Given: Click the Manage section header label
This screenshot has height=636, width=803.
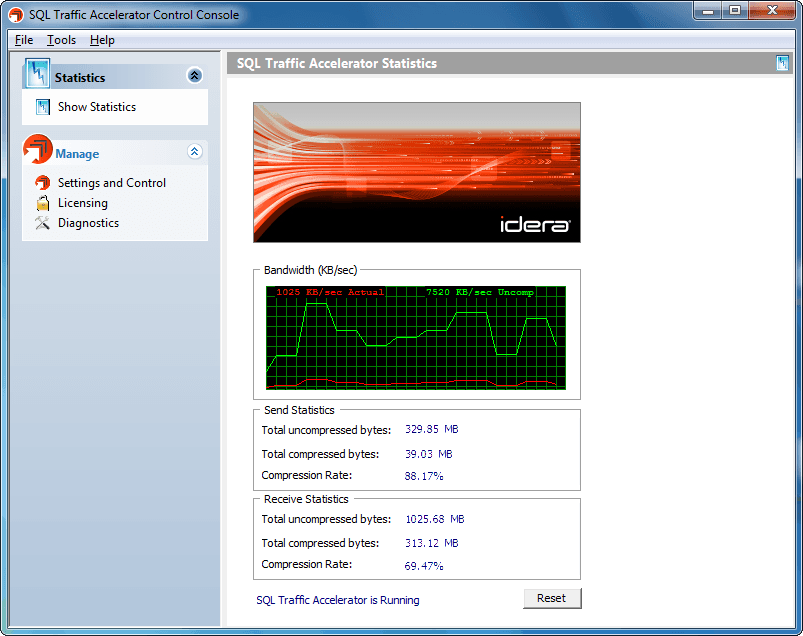Looking at the screenshot, I should [x=77, y=154].
